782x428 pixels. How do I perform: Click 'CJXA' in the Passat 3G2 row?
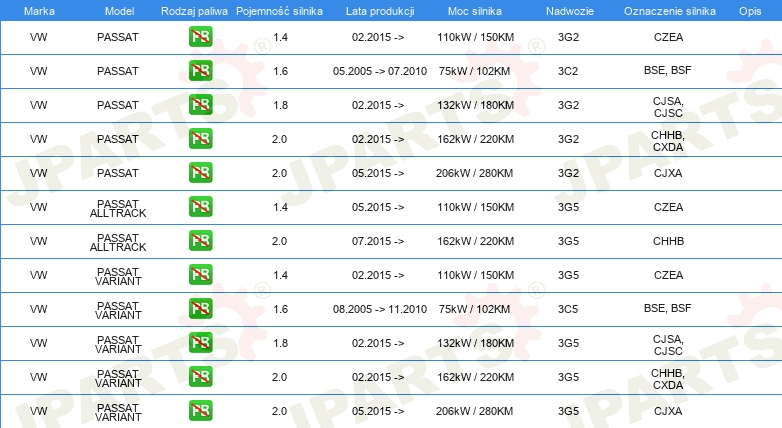(668, 173)
